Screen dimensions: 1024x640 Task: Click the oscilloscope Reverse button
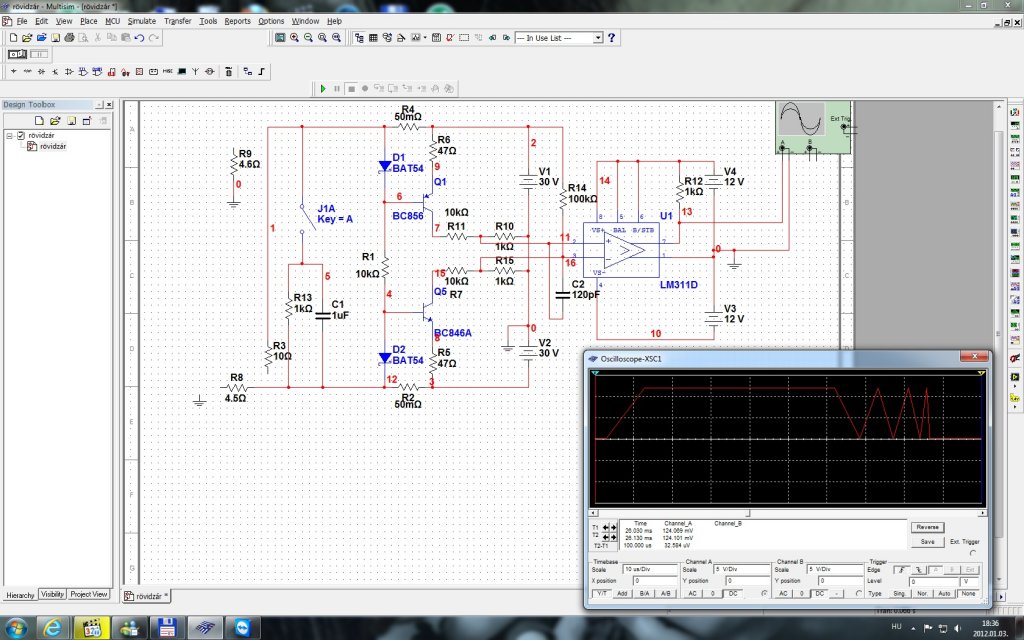click(927, 527)
